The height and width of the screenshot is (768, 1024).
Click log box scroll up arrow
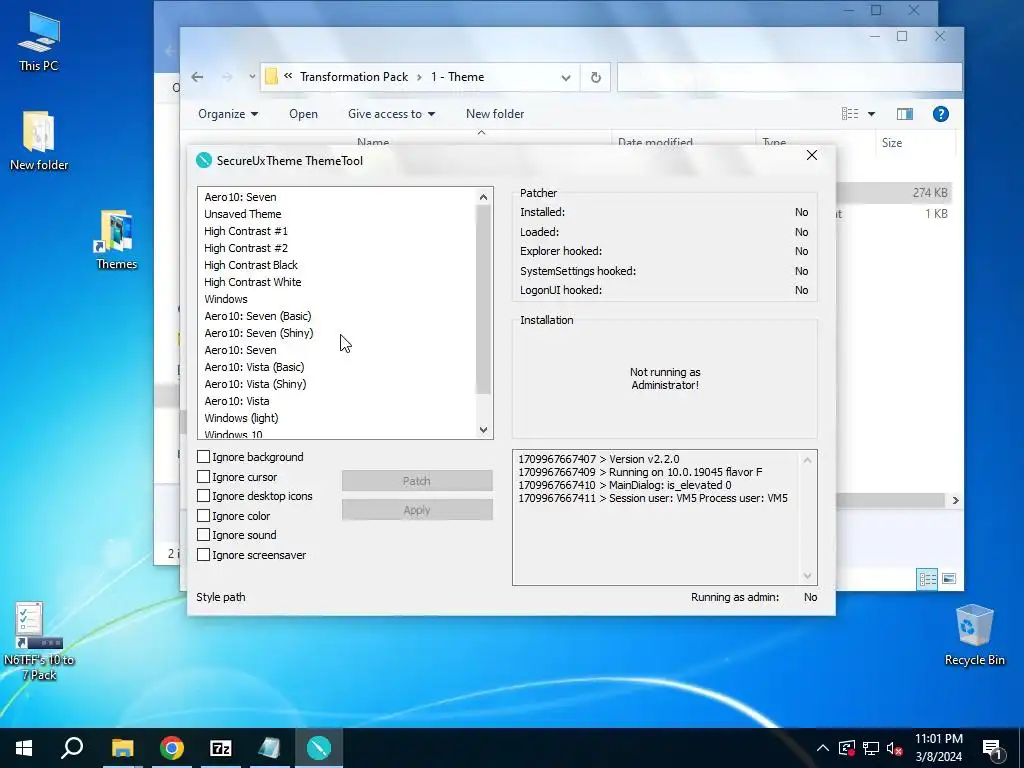807,460
